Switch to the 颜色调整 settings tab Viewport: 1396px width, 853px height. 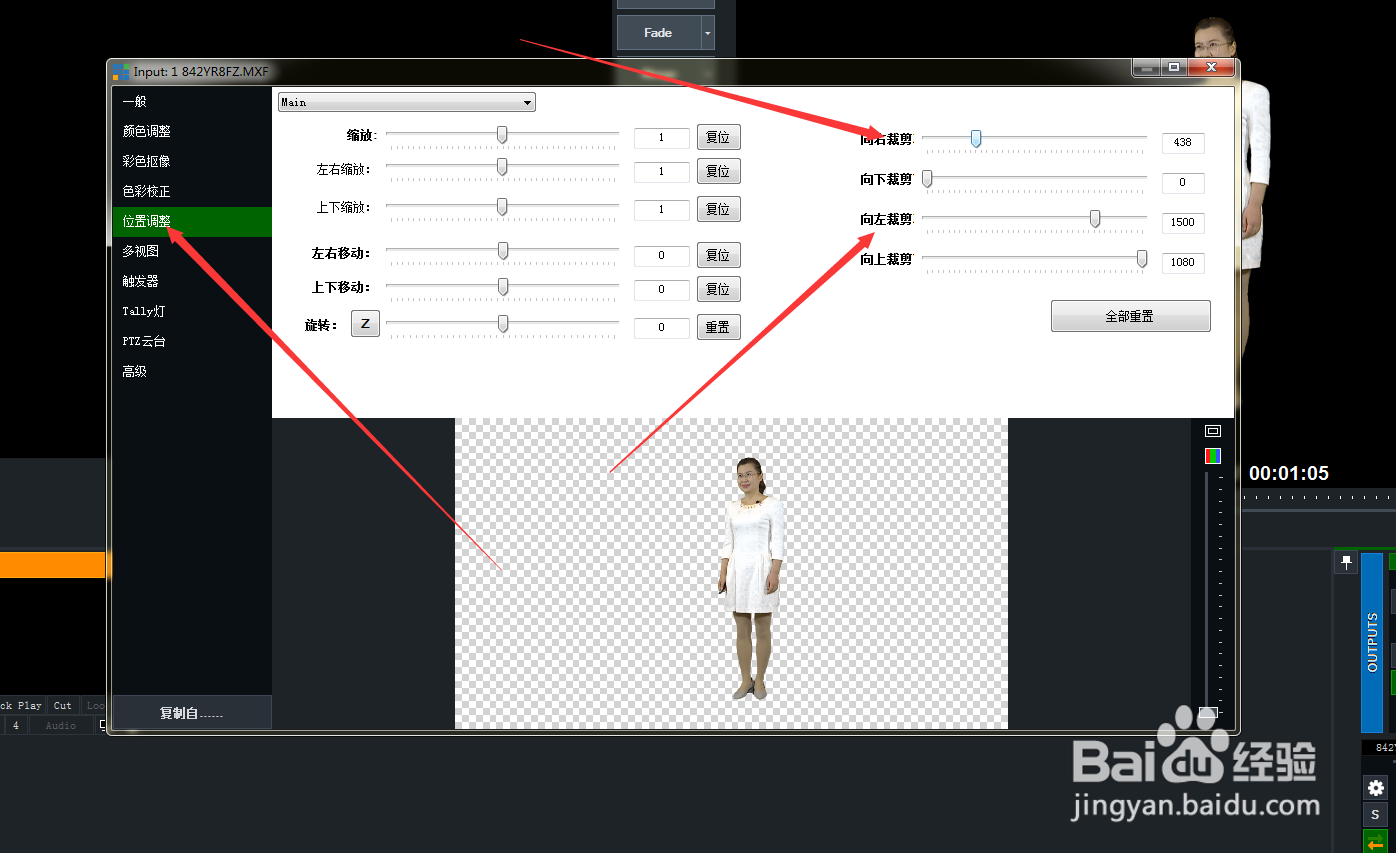(x=149, y=131)
